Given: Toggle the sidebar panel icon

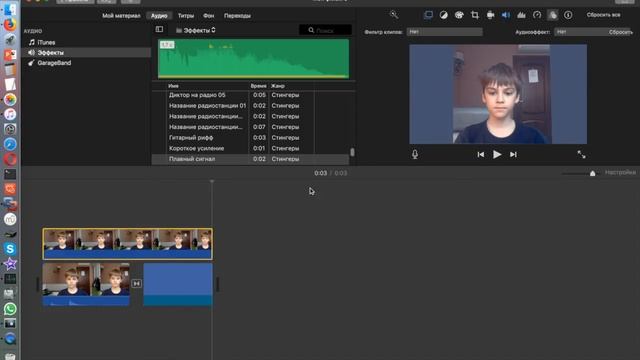Looking at the screenshot, I should tap(159, 29).
